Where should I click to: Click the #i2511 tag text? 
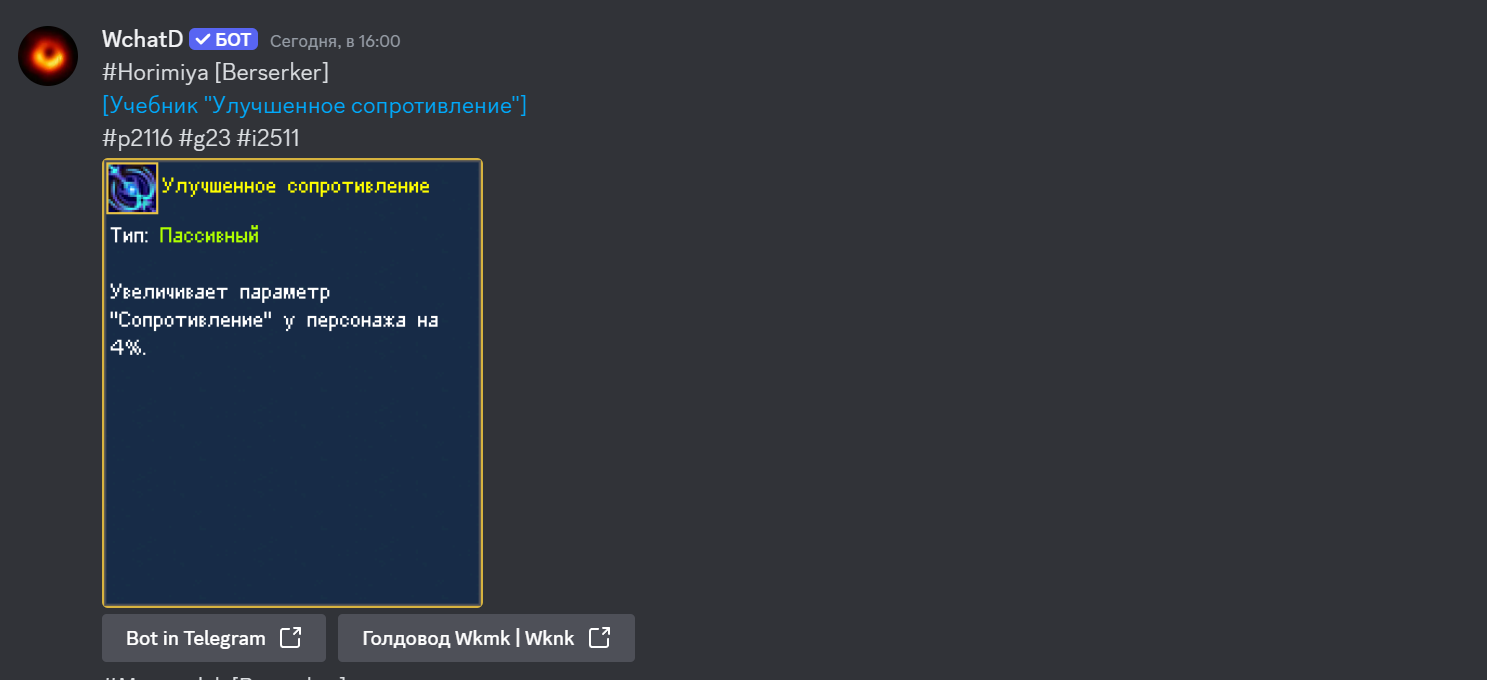click(x=267, y=138)
